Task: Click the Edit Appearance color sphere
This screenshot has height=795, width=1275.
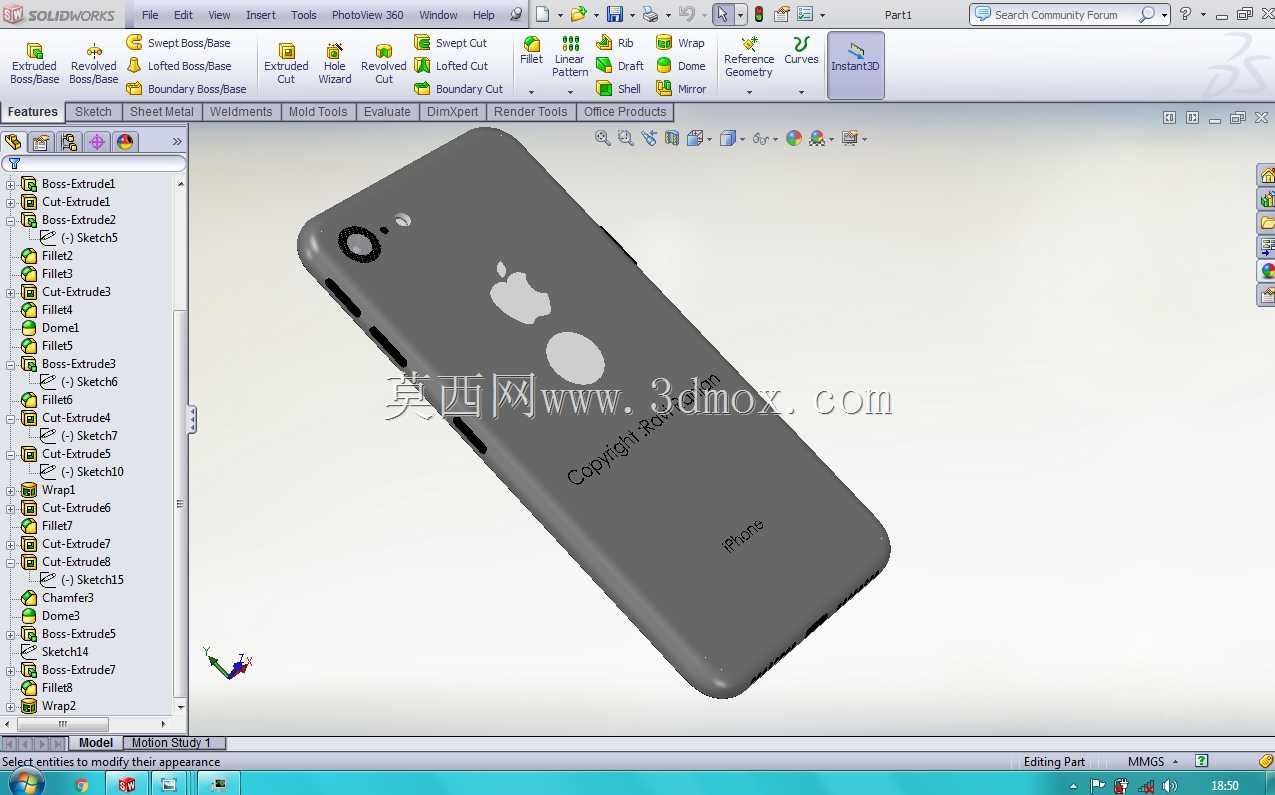Action: point(794,138)
